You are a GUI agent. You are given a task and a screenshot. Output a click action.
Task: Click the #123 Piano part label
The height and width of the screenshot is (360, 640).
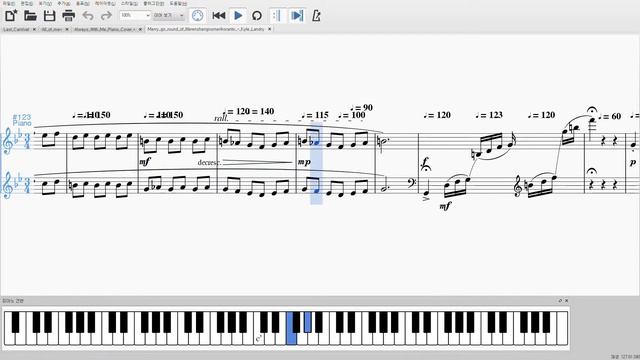click(x=22, y=120)
